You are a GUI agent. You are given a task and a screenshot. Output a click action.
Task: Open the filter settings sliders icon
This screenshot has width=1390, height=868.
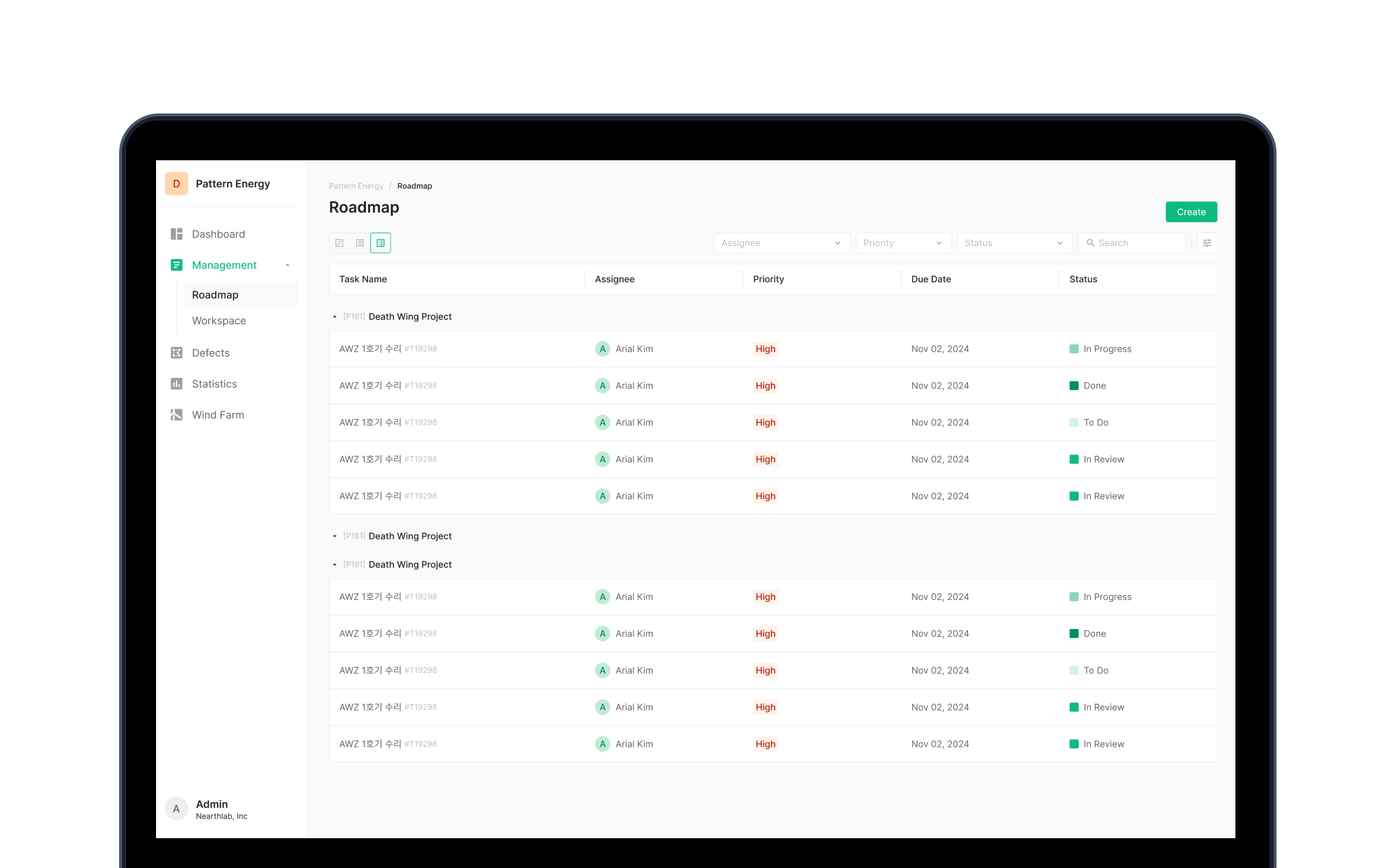pos(1206,243)
